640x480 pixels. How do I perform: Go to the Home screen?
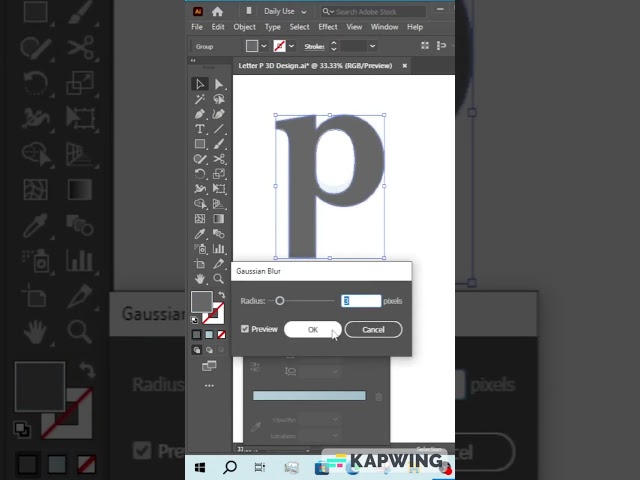point(218,11)
